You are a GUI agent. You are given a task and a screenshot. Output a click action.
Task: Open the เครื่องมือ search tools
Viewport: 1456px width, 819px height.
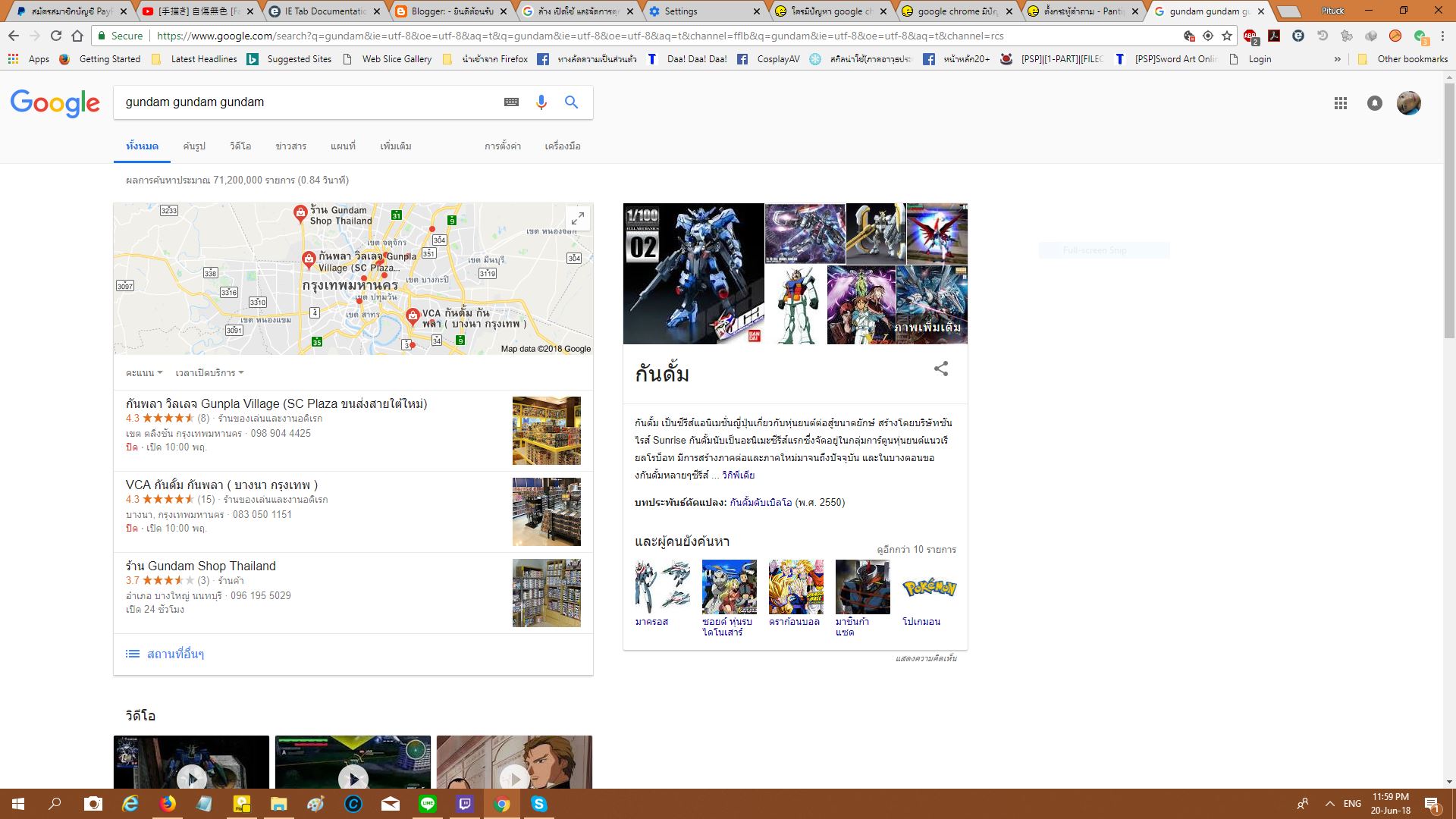[562, 146]
